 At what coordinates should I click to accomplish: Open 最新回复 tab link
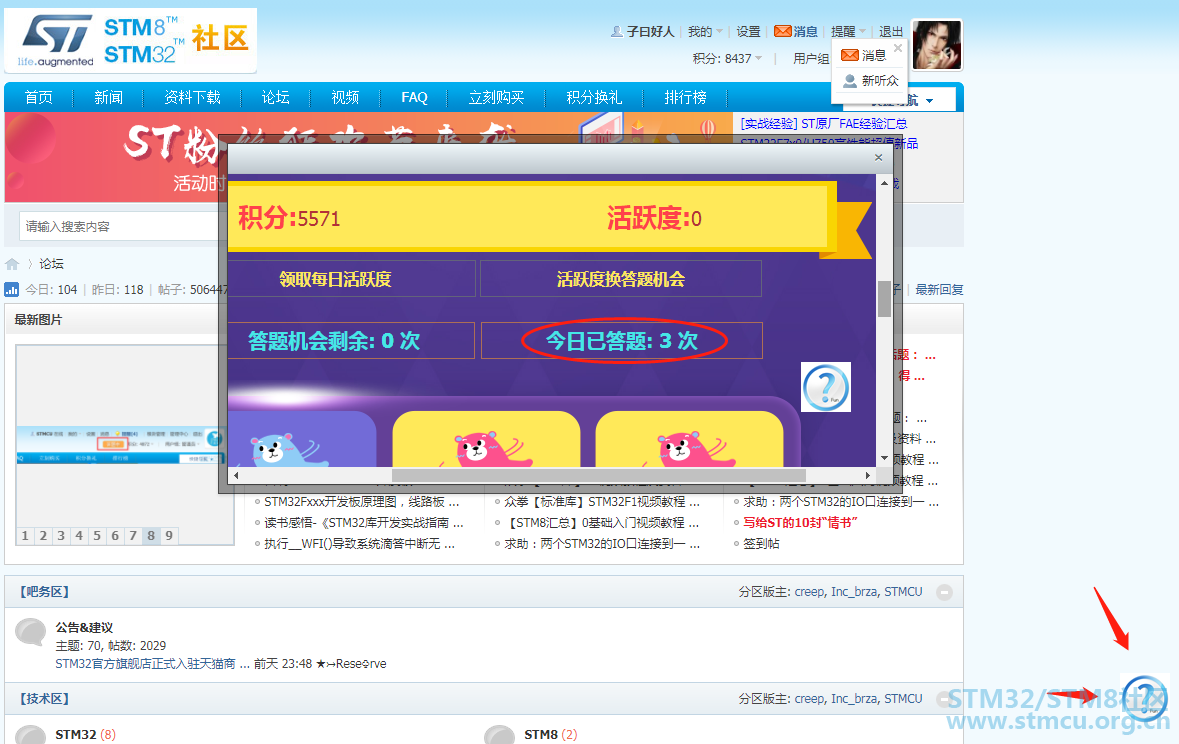click(x=939, y=290)
